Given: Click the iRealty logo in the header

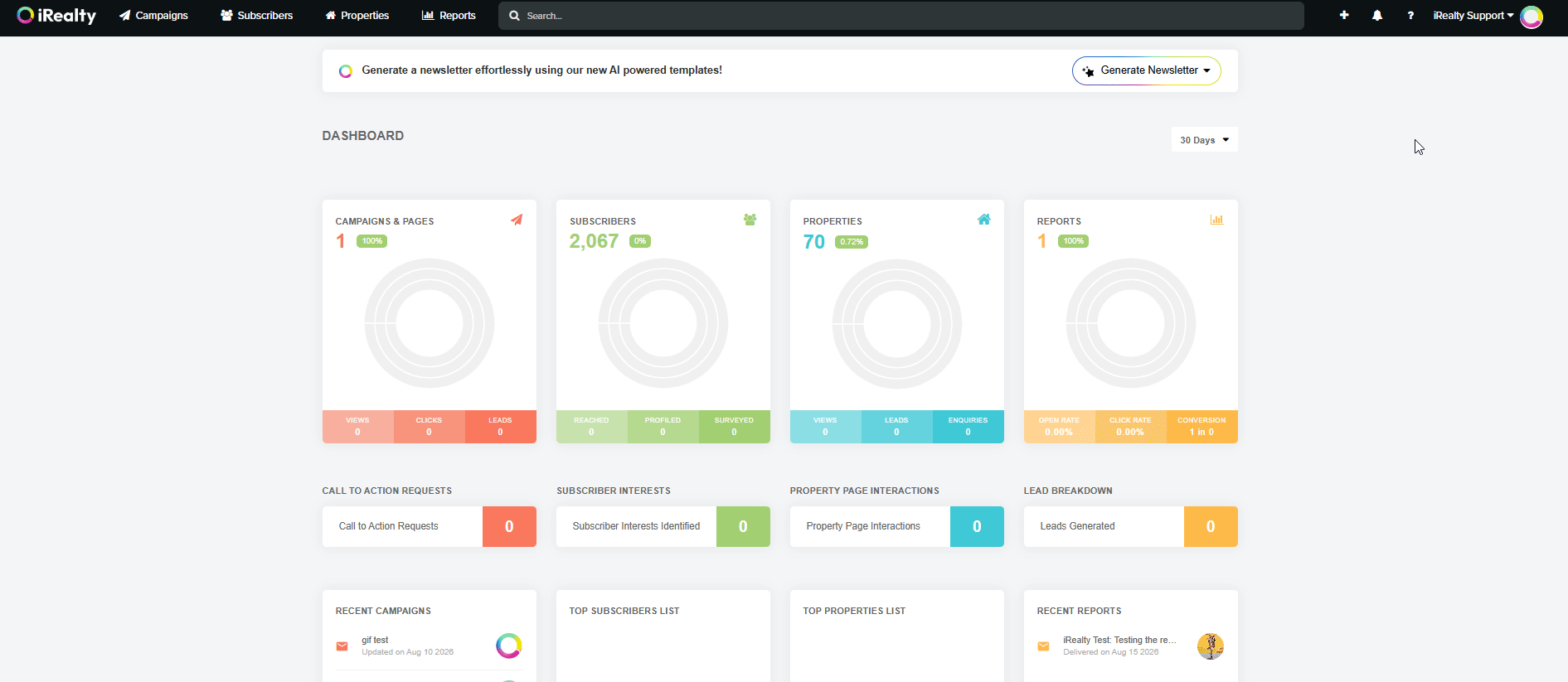Looking at the screenshot, I should coord(56,16).
